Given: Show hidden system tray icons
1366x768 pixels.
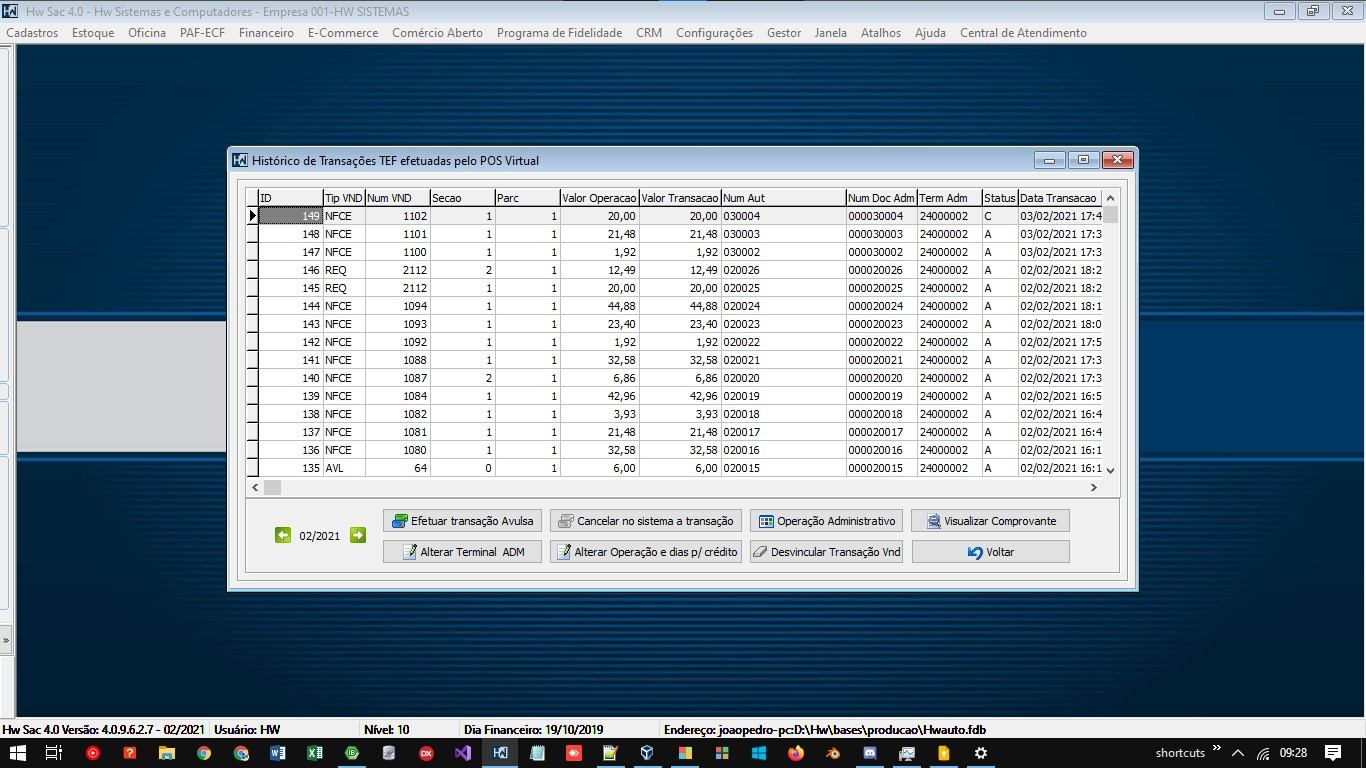Looking at the screenshot, I should click(1238, 753).
